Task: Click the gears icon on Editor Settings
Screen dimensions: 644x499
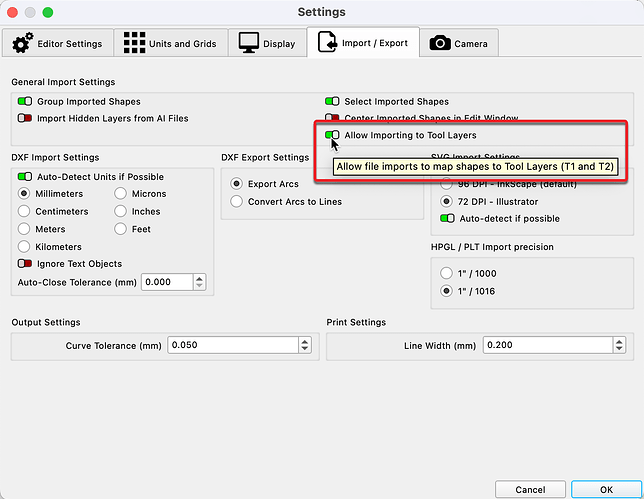Action: tap(22, 43)
